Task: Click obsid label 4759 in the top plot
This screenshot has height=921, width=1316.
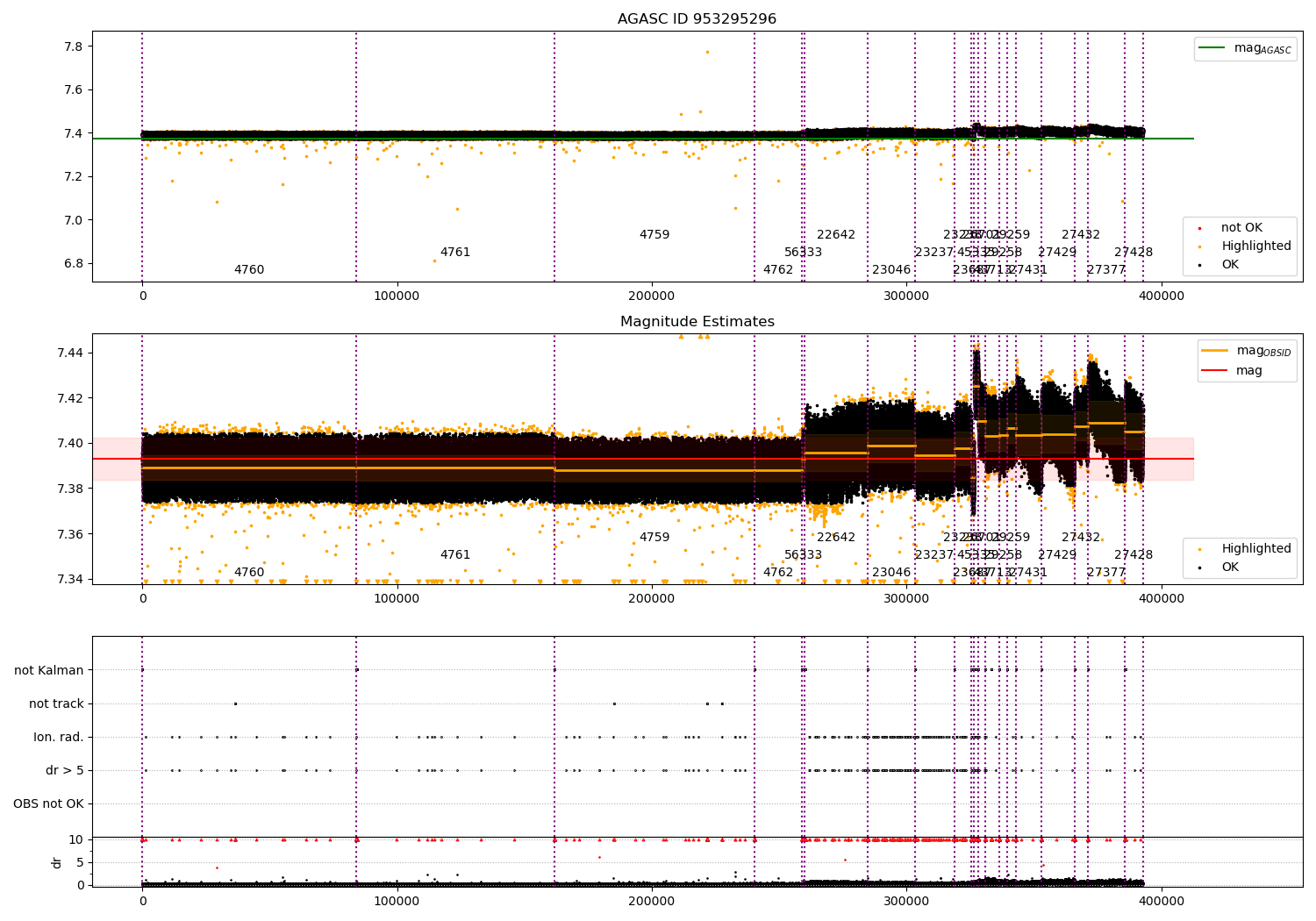Action: [654, 235]
